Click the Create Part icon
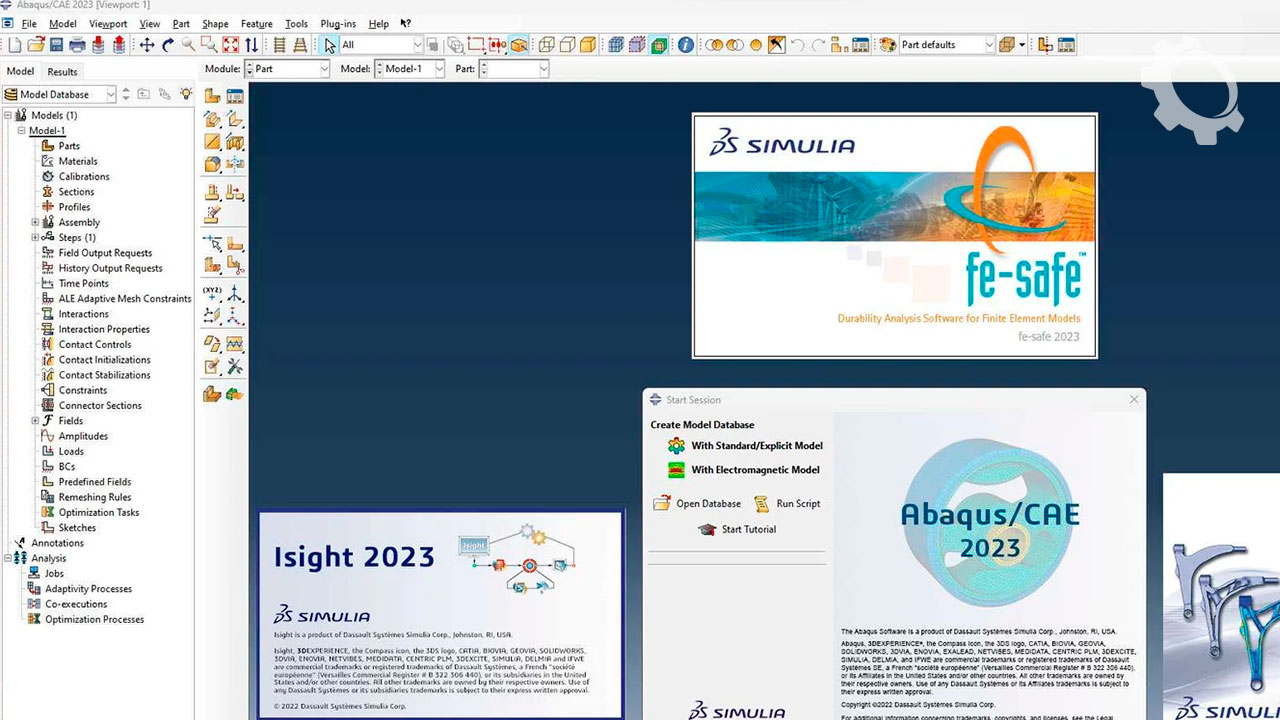This screenshot has width=1280, height=720. tap(212, 96)
